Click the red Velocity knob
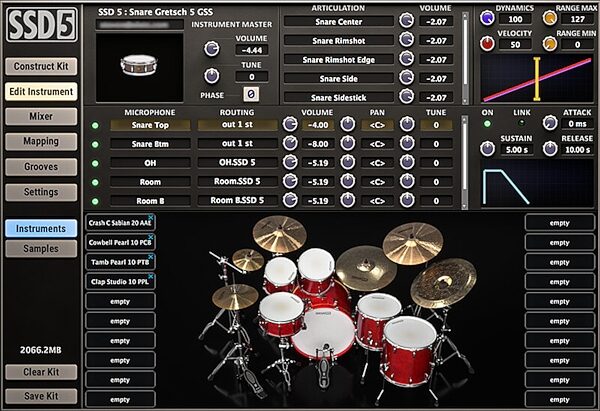 coord(488,44)
